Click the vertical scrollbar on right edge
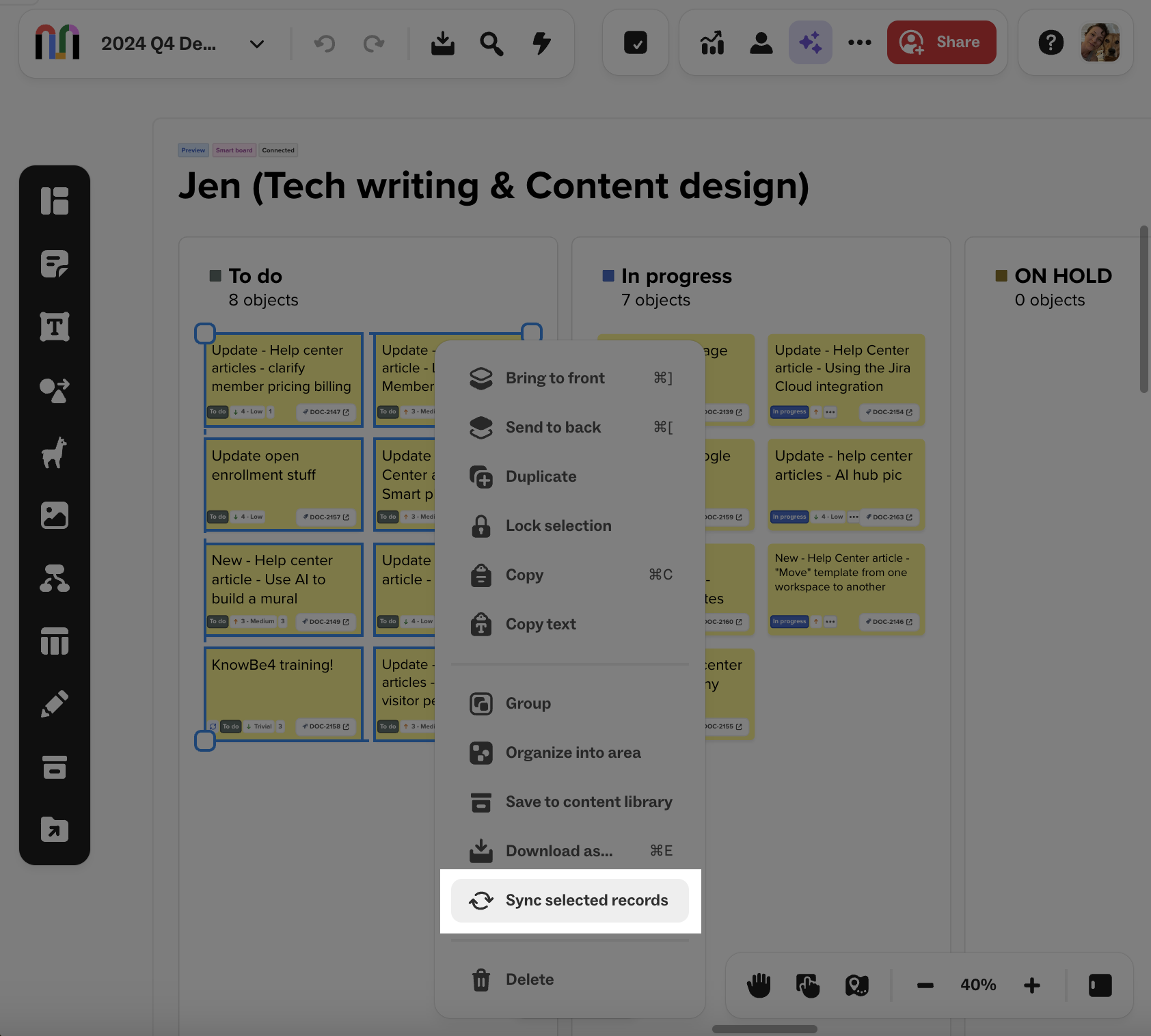This screenshot has width=1151, height=1036. pyautogui.click(x=1143, y=309)
